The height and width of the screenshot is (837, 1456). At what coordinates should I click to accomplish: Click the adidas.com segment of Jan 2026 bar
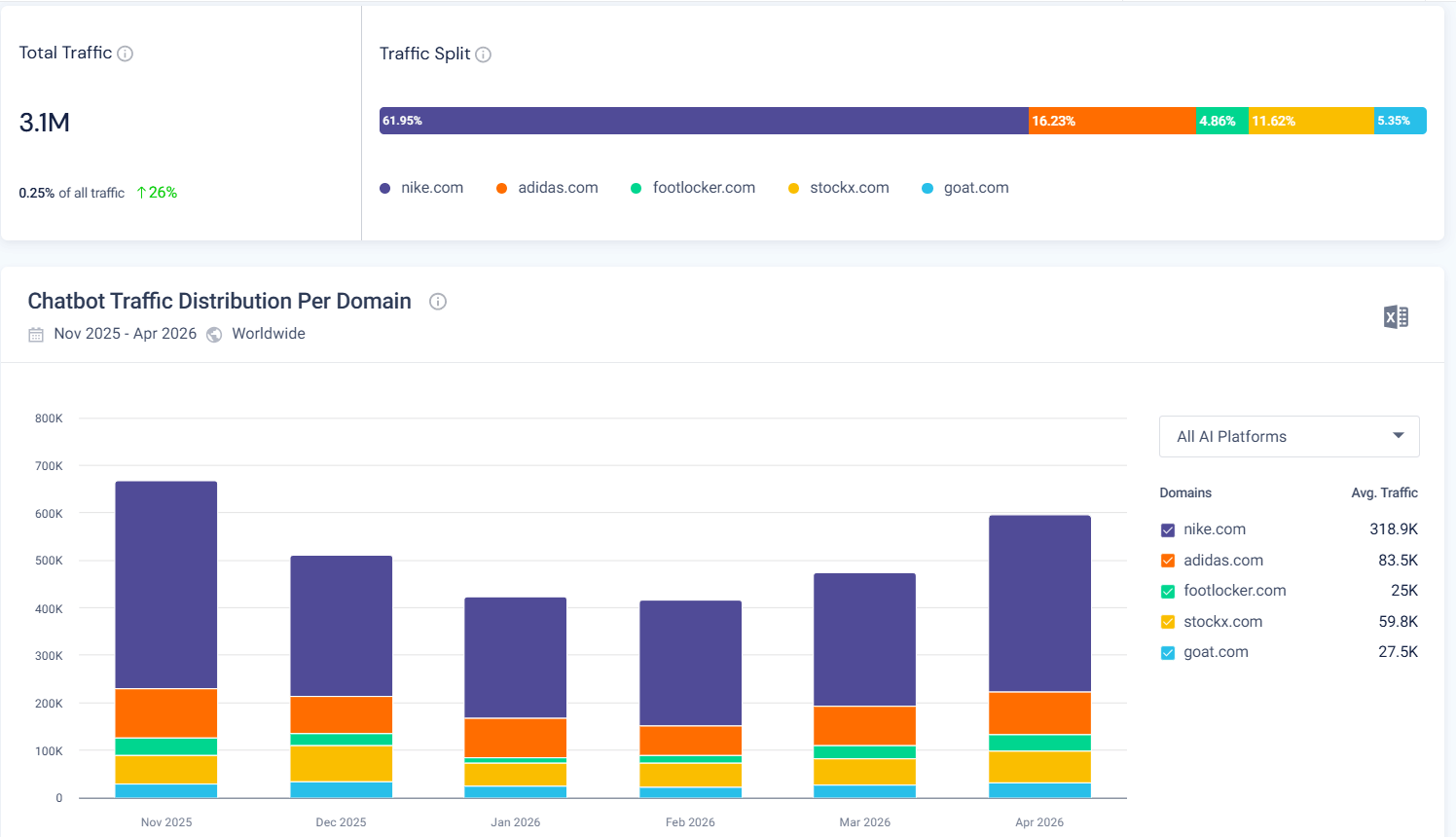pyautogui.click(x=516, y=738)
